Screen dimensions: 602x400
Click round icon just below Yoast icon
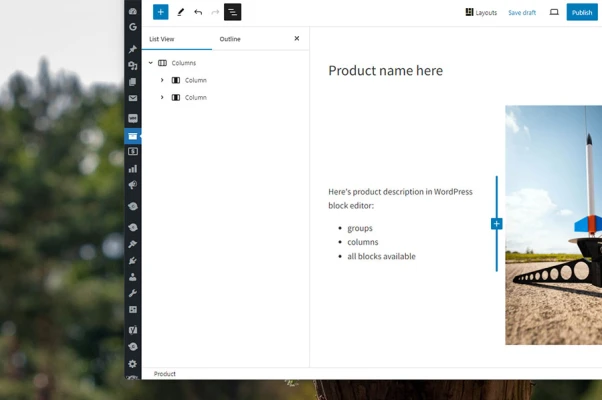click(x=133, y=347)
